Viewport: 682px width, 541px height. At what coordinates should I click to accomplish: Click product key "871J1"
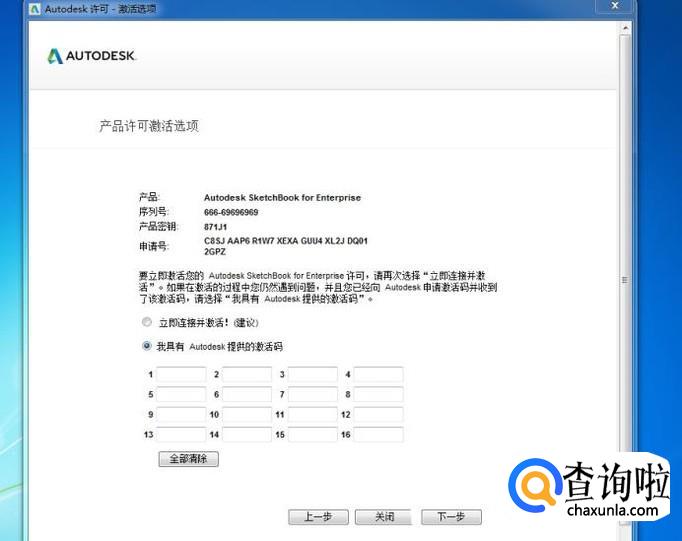[x=215, y=227]
